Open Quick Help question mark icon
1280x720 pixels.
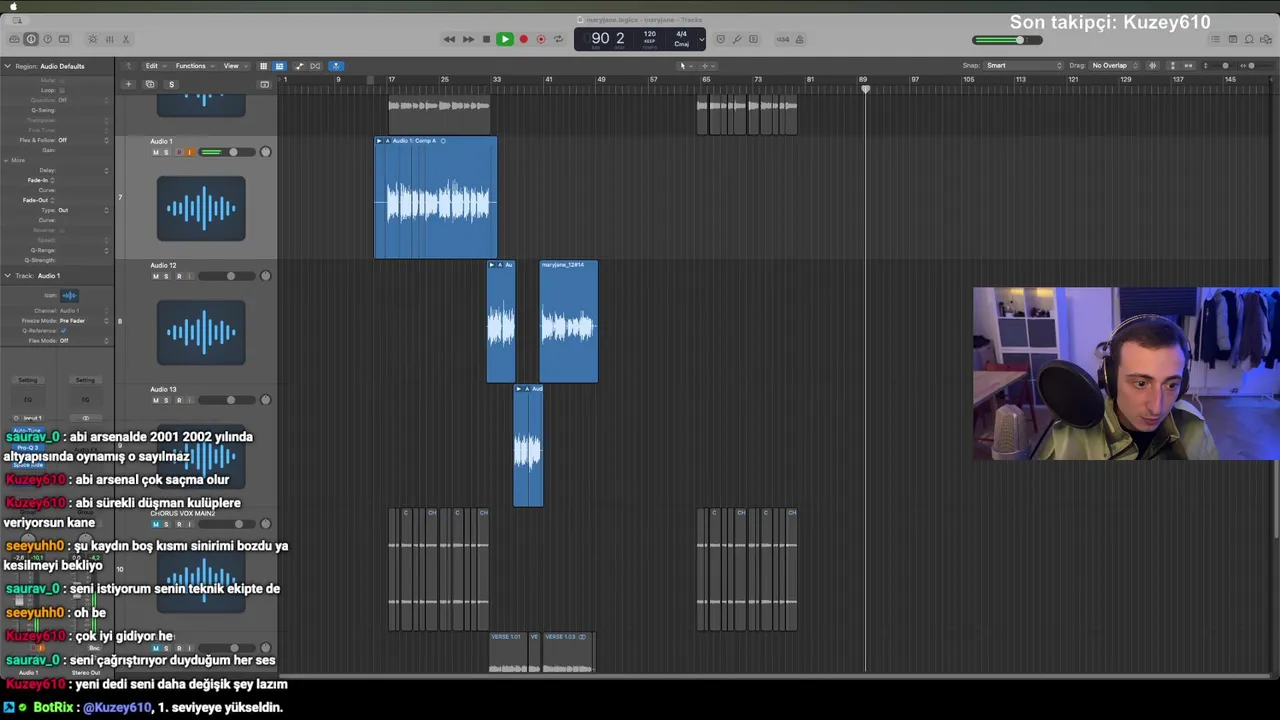(x=47, y=39)
